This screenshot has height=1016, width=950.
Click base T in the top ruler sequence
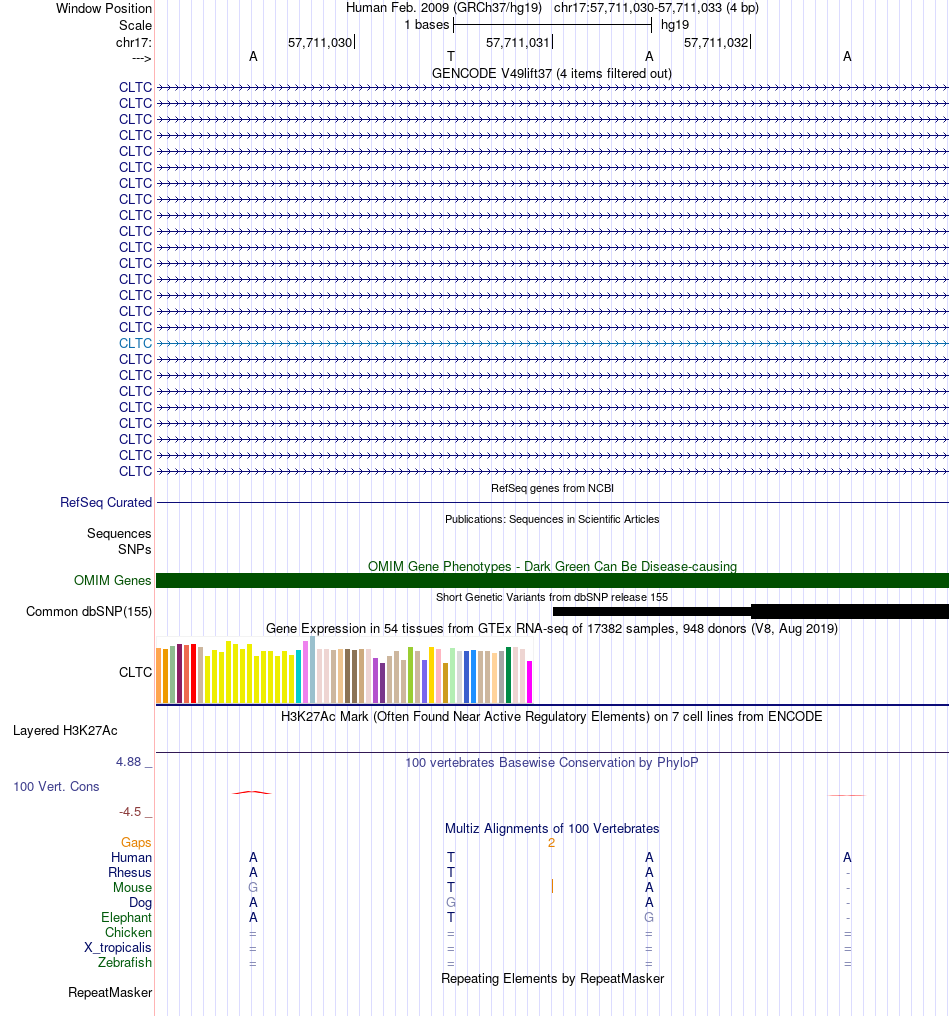pyautogui.click(x=451, y=56)
